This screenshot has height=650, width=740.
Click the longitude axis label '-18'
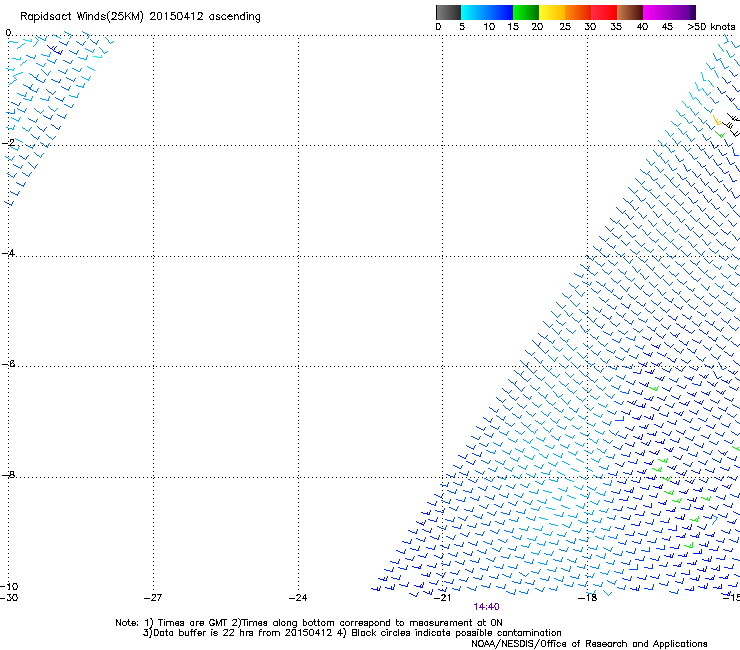pyautogui.click(x=587, y=598)
